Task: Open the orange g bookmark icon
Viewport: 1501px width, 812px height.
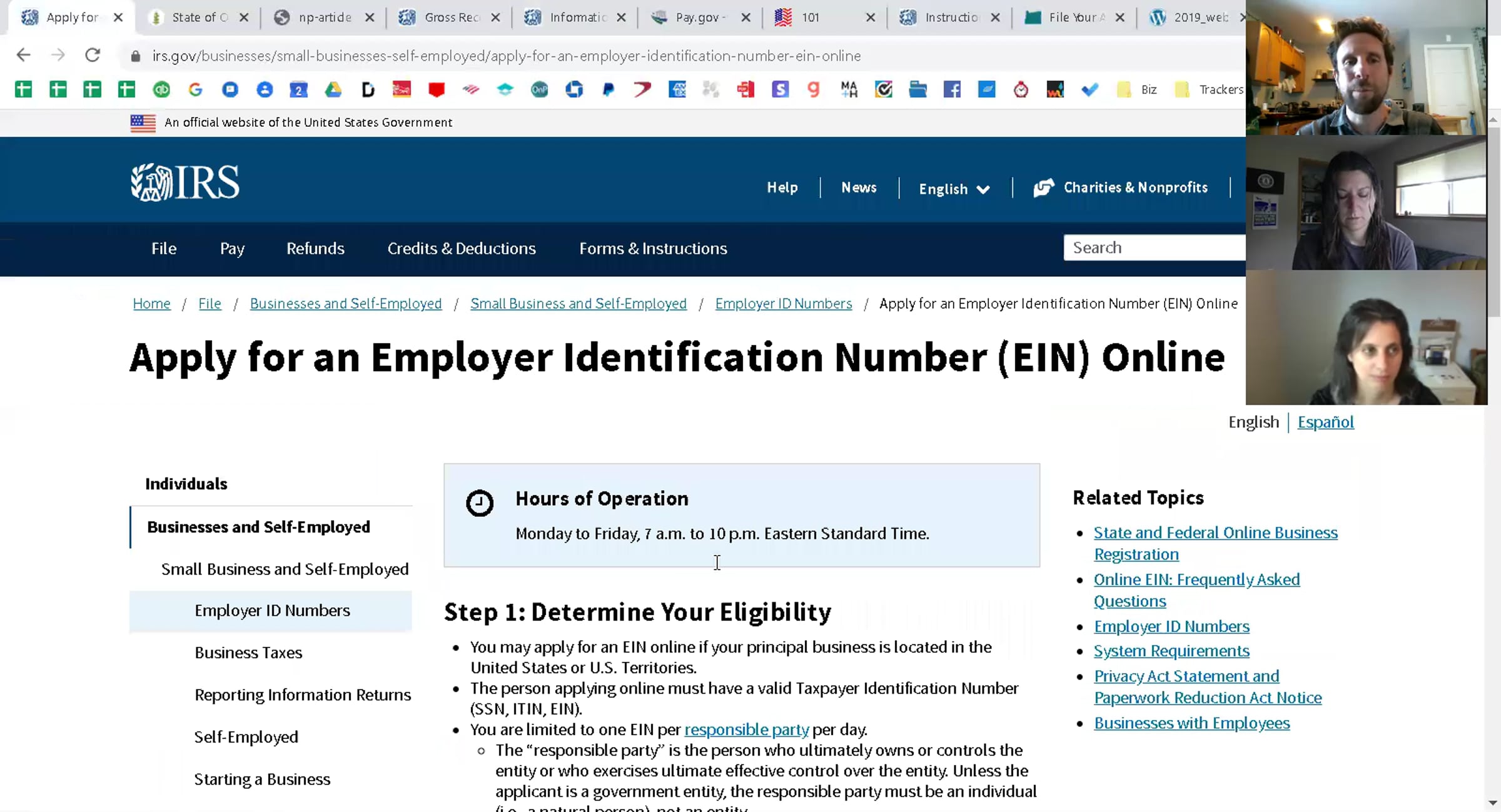Action: click(x=814, y=90)
